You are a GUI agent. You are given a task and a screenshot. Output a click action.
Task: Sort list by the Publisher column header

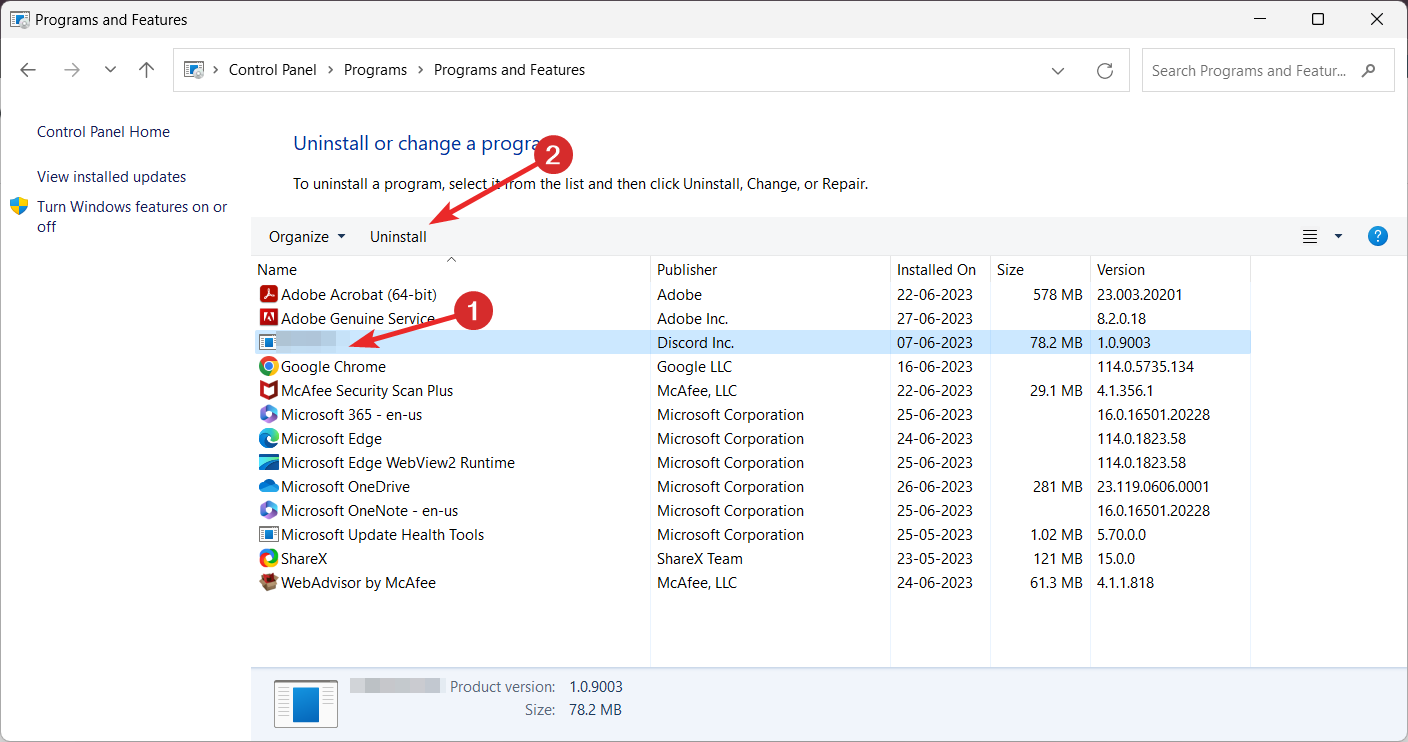click(x=687, y=270)
